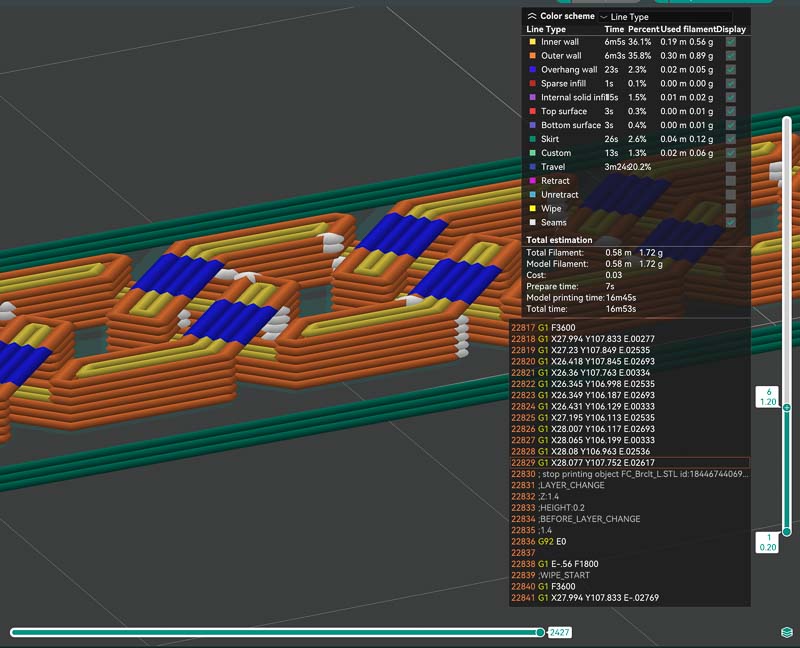The width and height of the screenshot is (800, 648).
Task: Click the Overhang wall blue color swatch
Action: pyautogui.click(x=531, y=70)
